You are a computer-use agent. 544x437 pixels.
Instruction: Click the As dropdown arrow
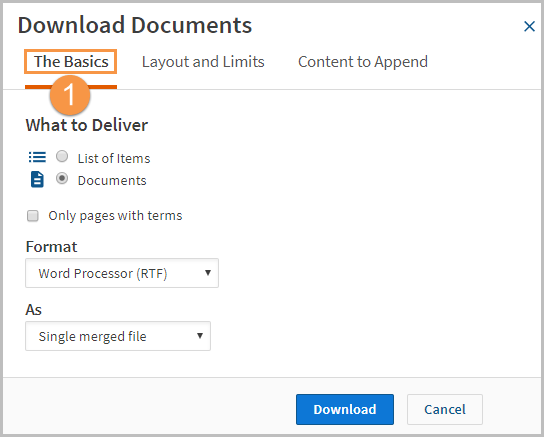pyautogui.click(x=200, y=336)
